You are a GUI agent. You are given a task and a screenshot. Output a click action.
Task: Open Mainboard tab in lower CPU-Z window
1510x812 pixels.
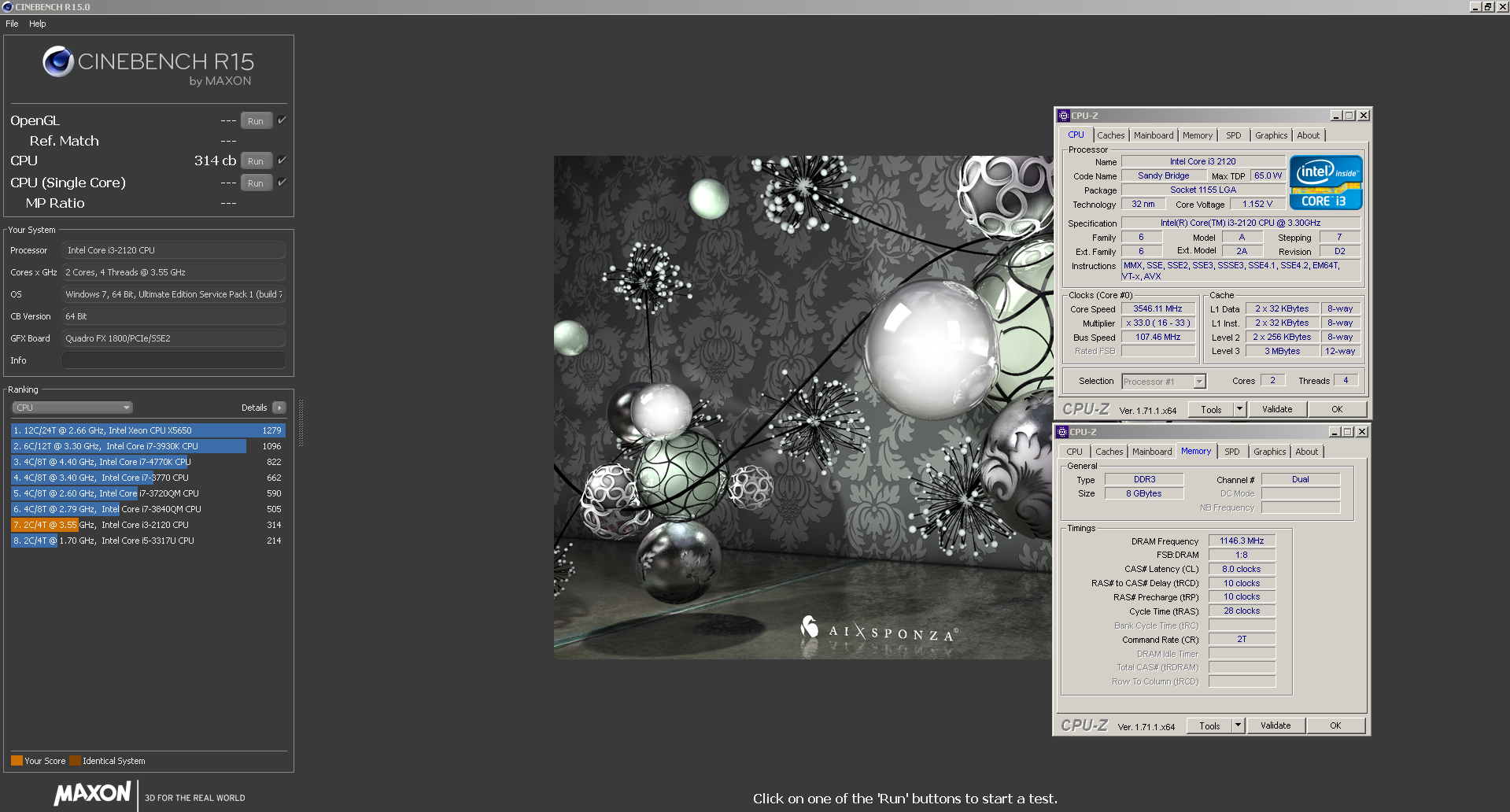pos(1151,452)
